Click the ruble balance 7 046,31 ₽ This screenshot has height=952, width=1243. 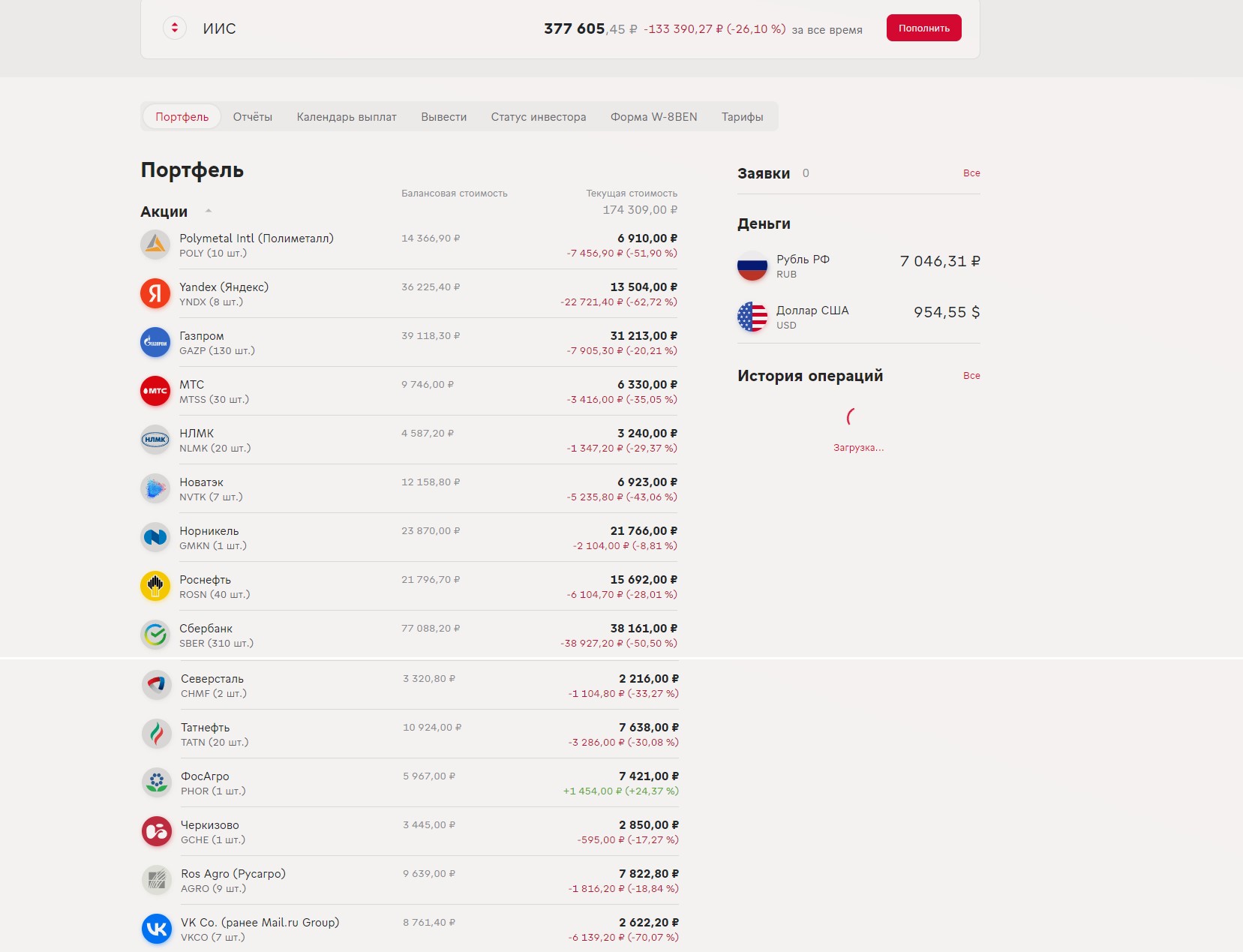pos(940,261)
